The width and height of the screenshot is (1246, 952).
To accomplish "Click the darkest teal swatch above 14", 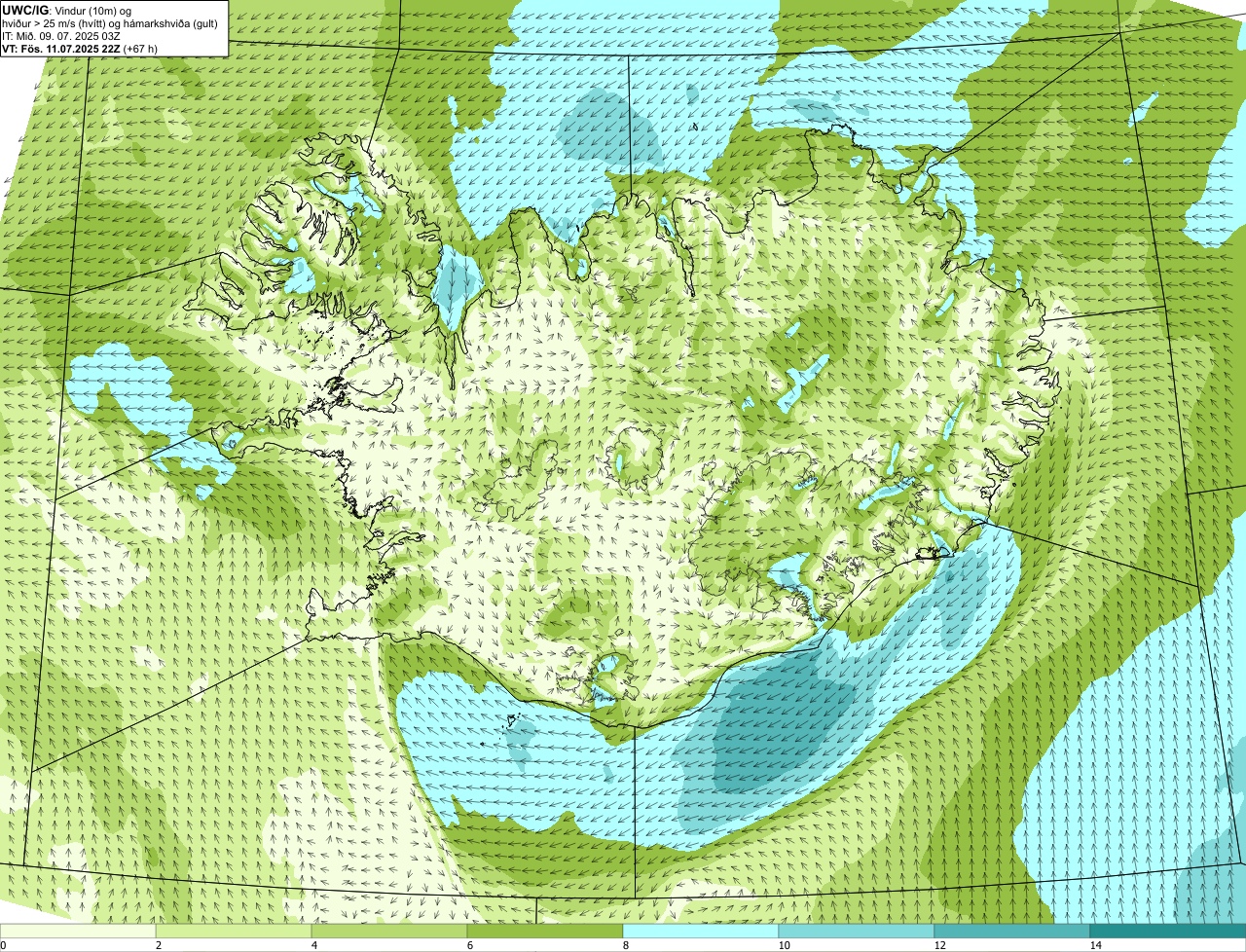I will (x=1168, y=931).
